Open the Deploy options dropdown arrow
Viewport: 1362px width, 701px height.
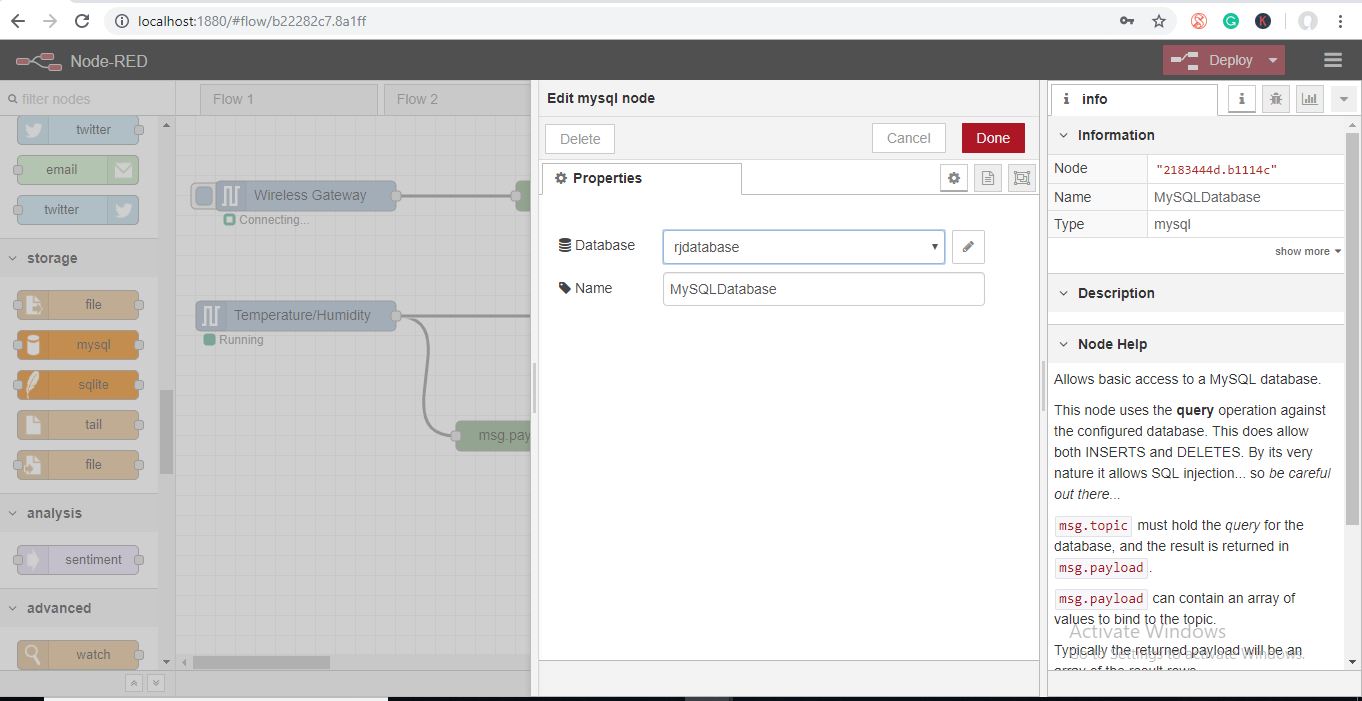[1272, 60]
